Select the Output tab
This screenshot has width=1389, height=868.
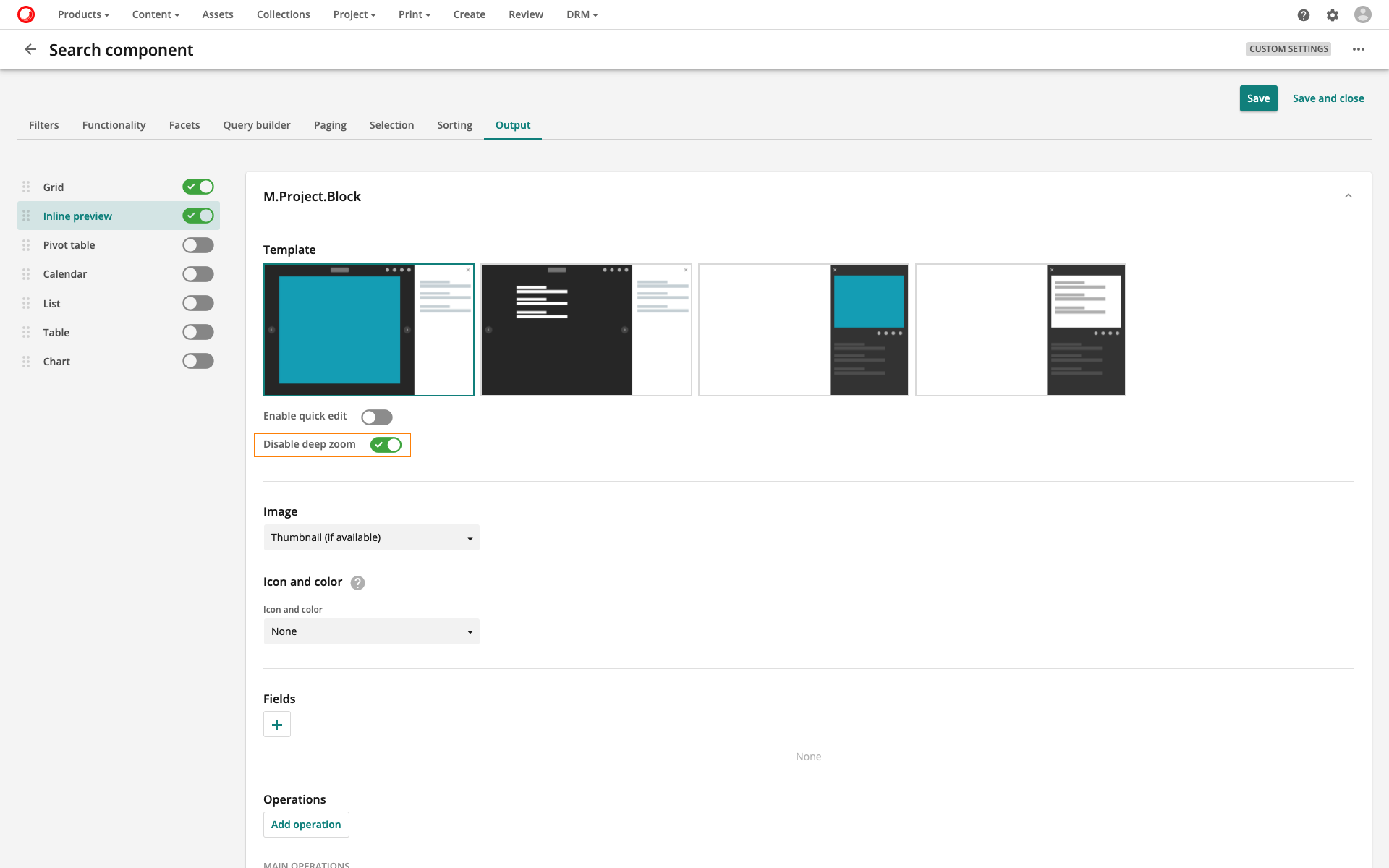[x=513, y=125]
